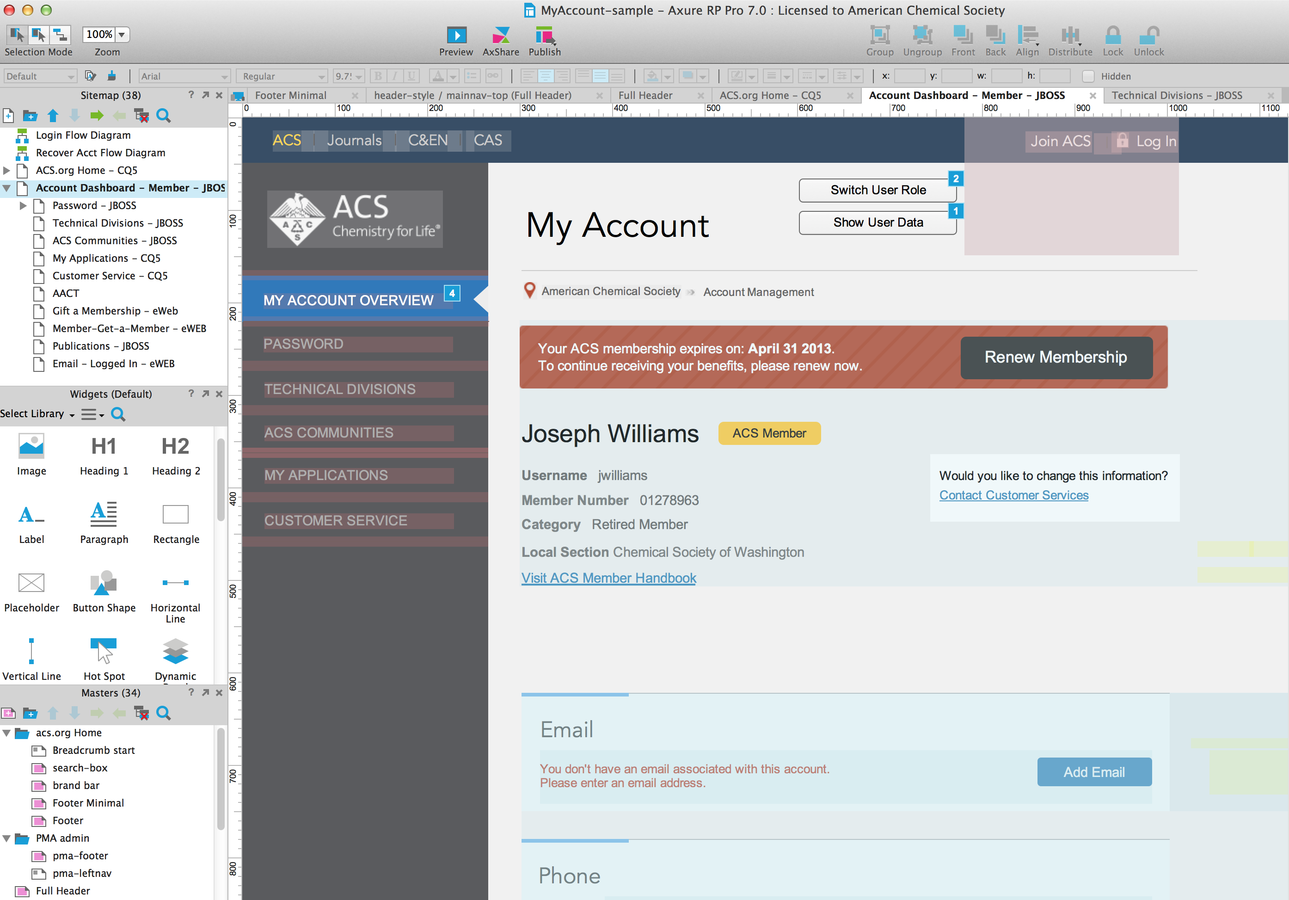Search icon in Masters panel

coord(163,713)
